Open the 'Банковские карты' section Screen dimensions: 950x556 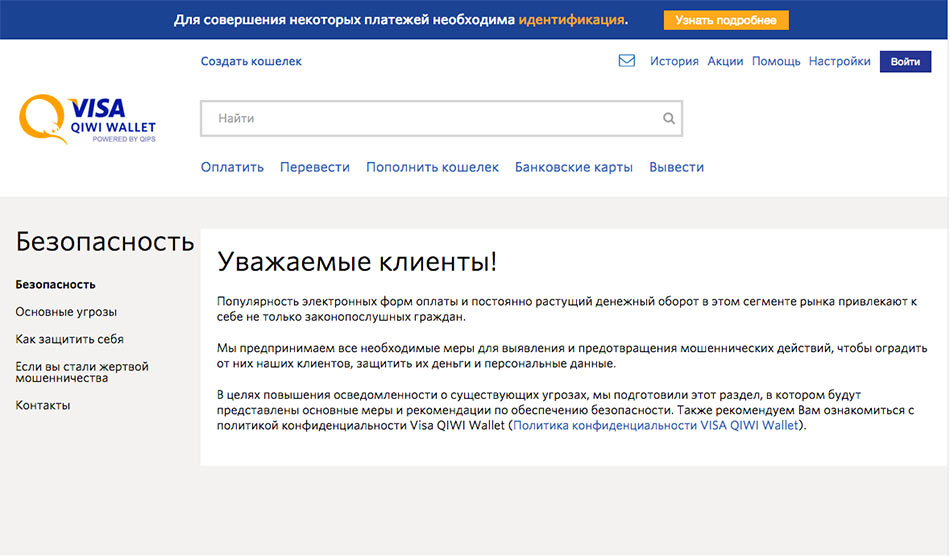tap(574, 167)
